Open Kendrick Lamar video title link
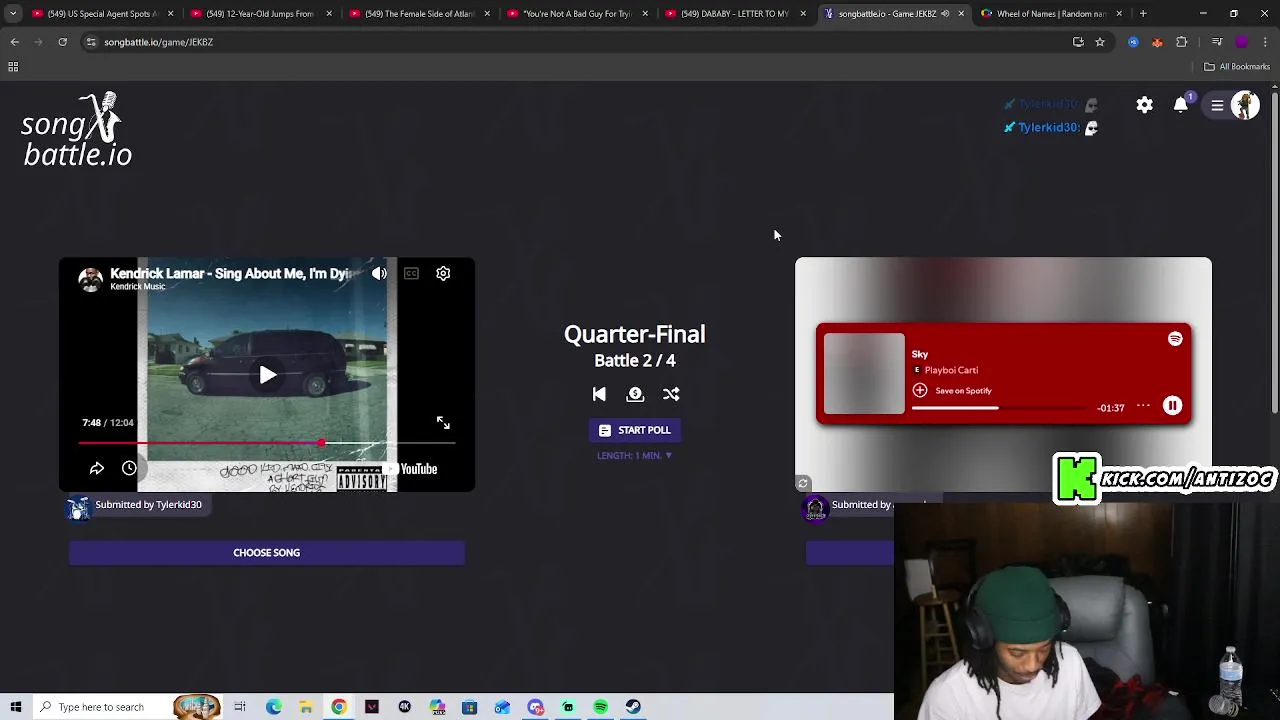This screenshot has height=720, width=1280. (230, 273)
